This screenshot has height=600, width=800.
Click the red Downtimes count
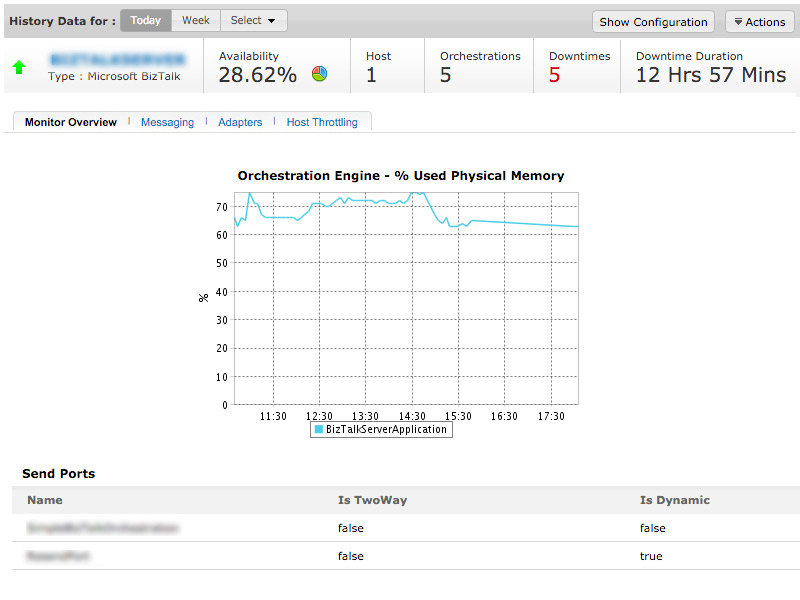coord(554,75)
